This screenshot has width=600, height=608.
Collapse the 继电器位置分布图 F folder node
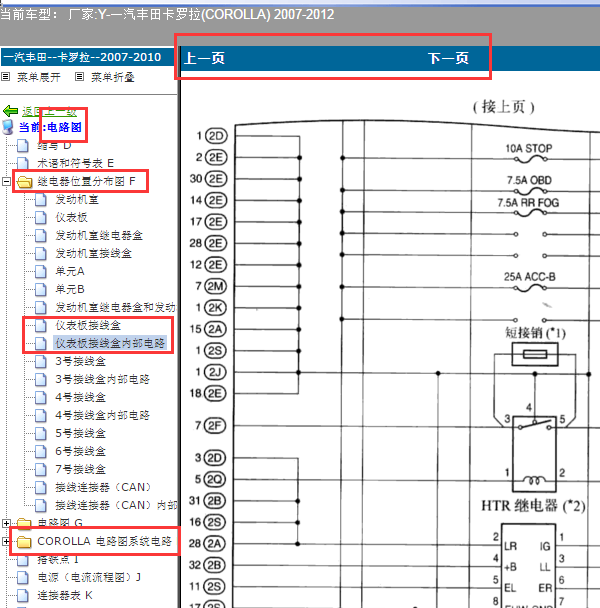tap(6, 181)
